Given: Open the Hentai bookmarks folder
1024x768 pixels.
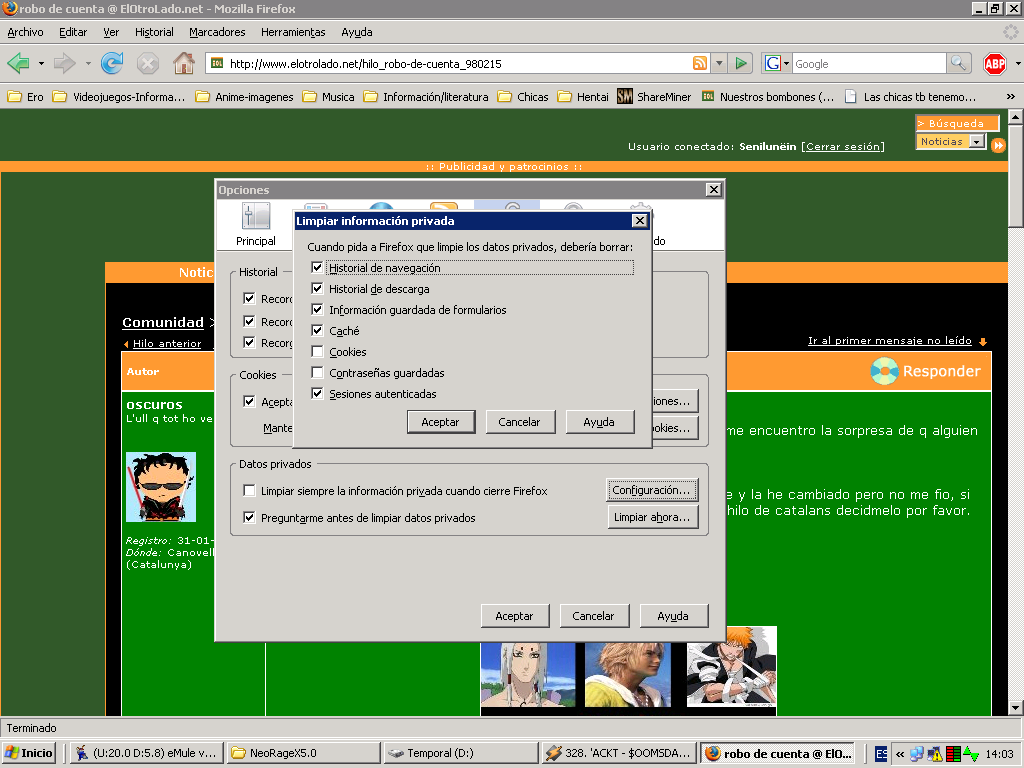Looking at the screenshot, I should pos(583,97).
